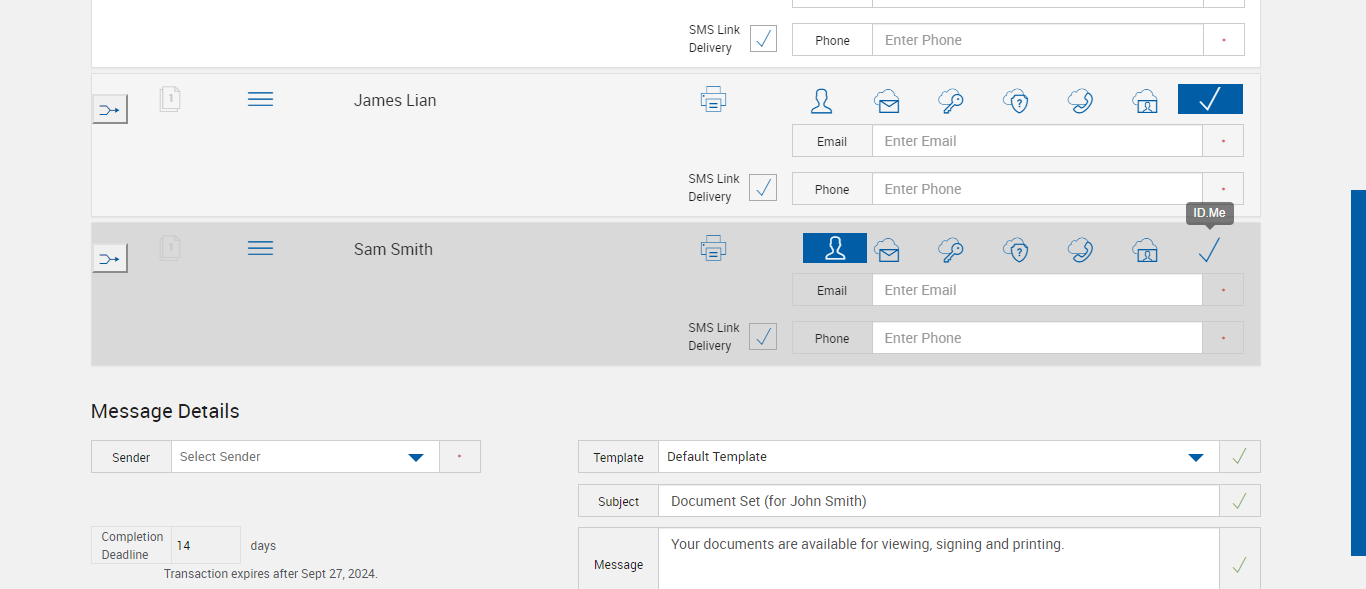Click the merge arrow button beside James Lian
This screenshot has height=589, width=1366.
click(110, 109)
